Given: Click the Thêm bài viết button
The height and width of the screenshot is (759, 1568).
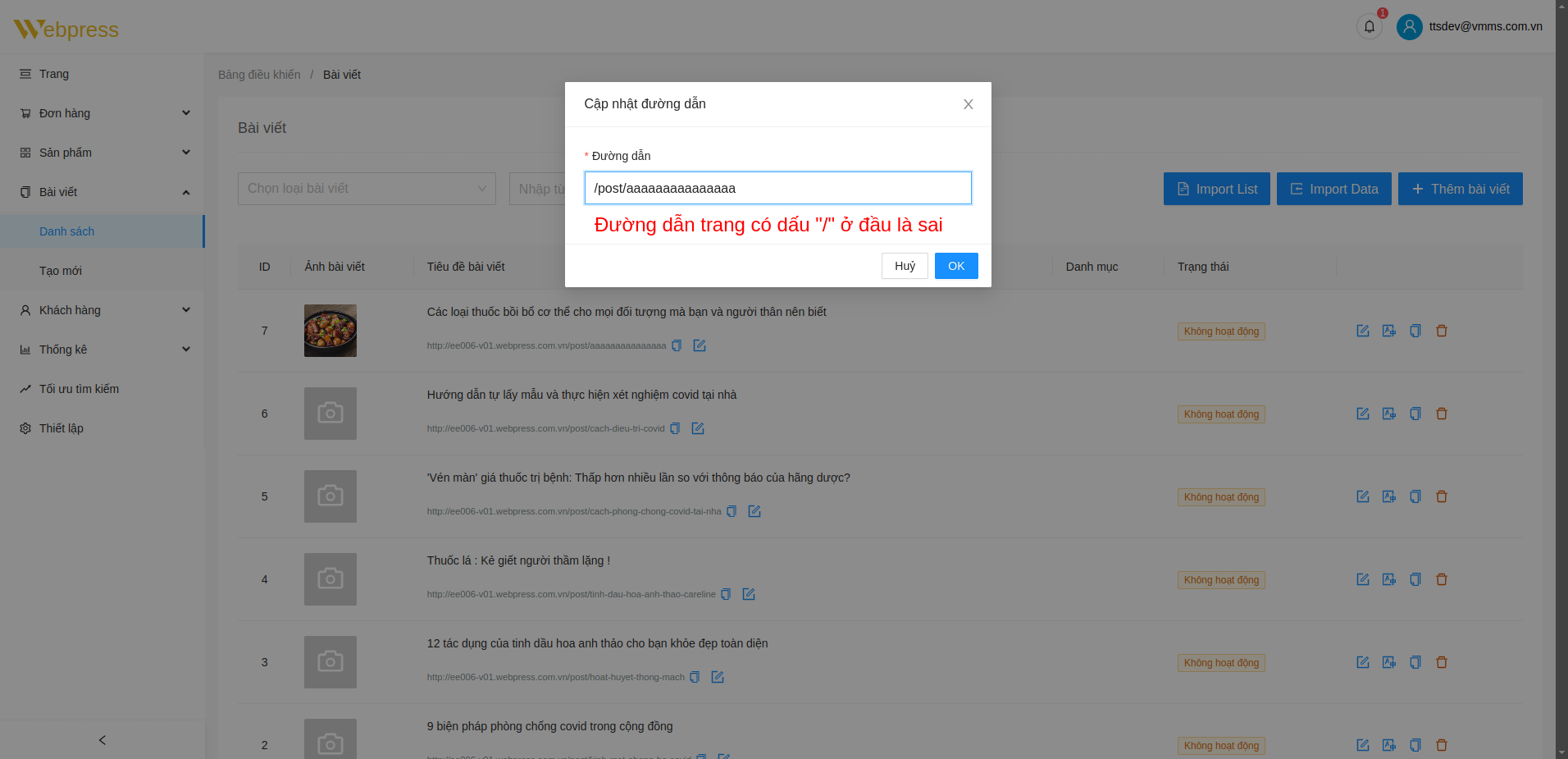Looking at the screenshot, I should click(x=1460, y=189).
